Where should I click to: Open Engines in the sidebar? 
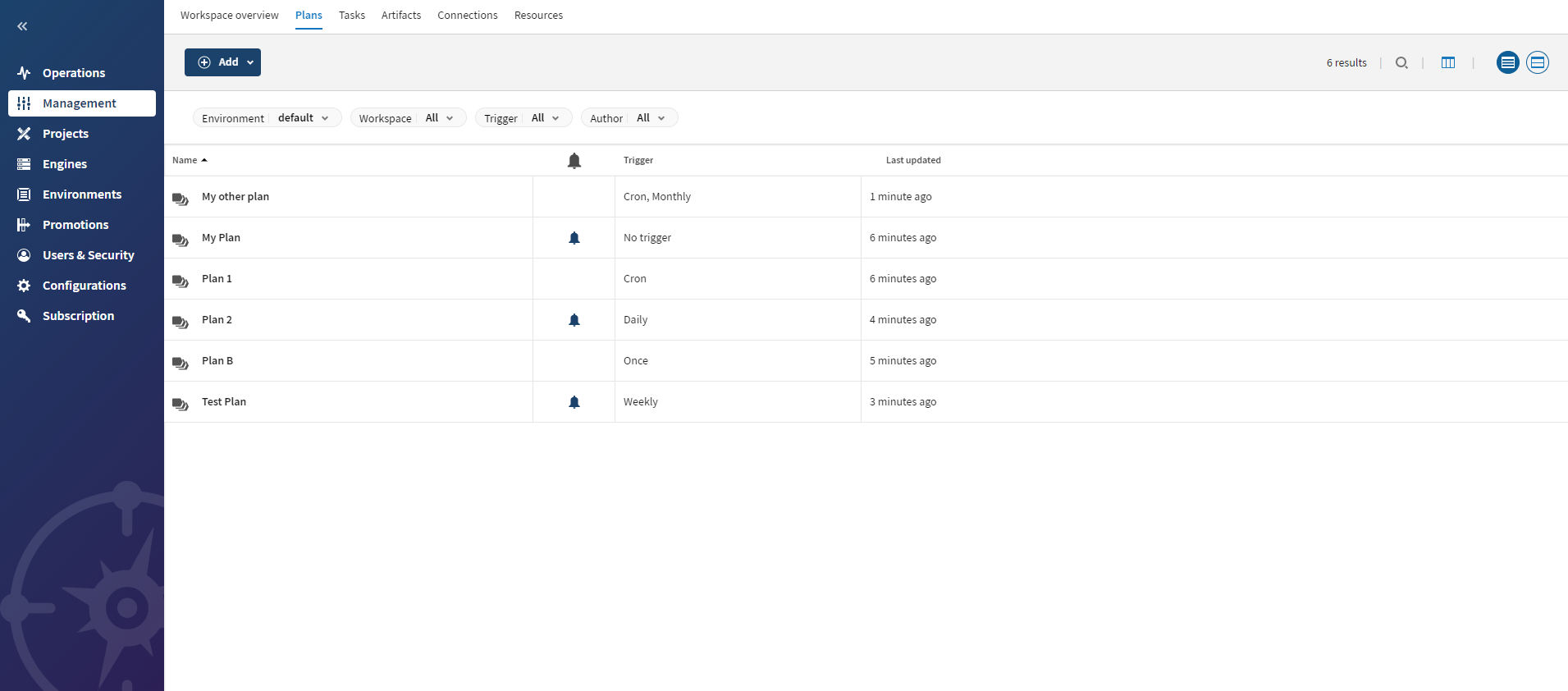(x=82, y=164)
